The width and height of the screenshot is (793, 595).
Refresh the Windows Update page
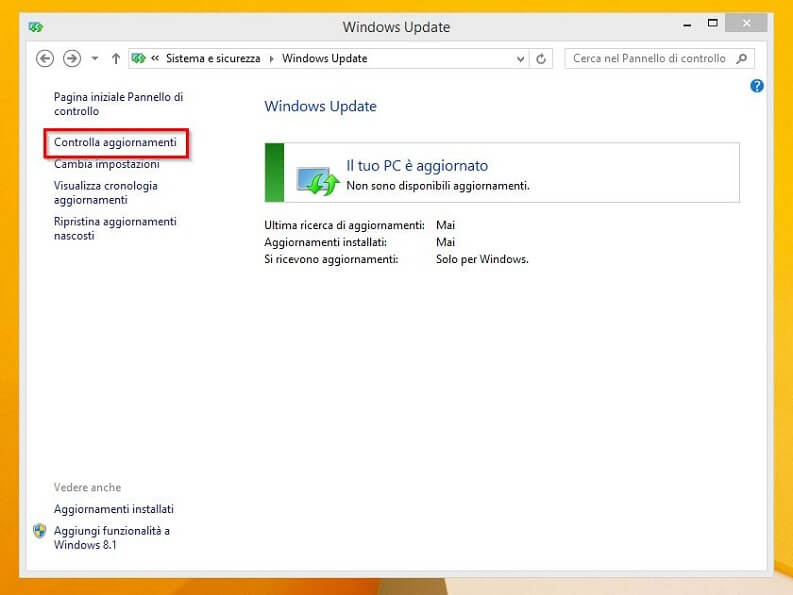point(541,59)
